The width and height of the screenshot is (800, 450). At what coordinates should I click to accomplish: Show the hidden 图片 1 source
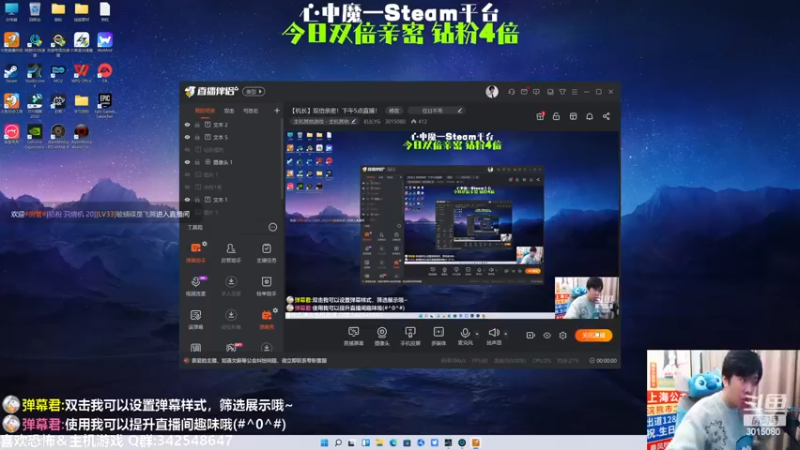coord(187,174)
